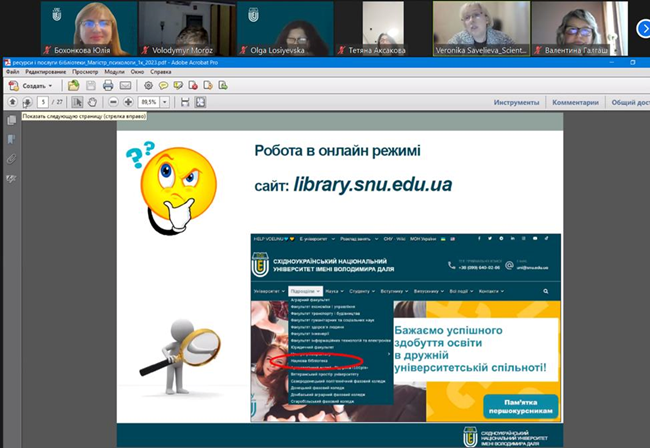Zoom out with the minus icon

(x=114, y=102)
